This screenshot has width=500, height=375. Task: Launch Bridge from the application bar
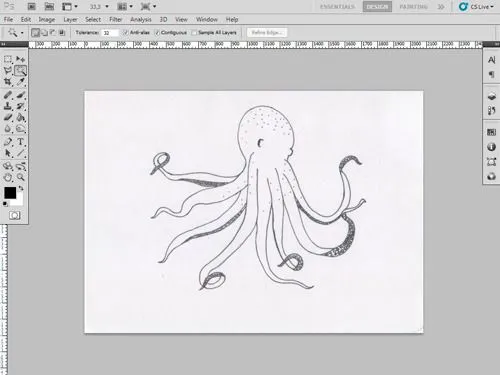(31, 6)
